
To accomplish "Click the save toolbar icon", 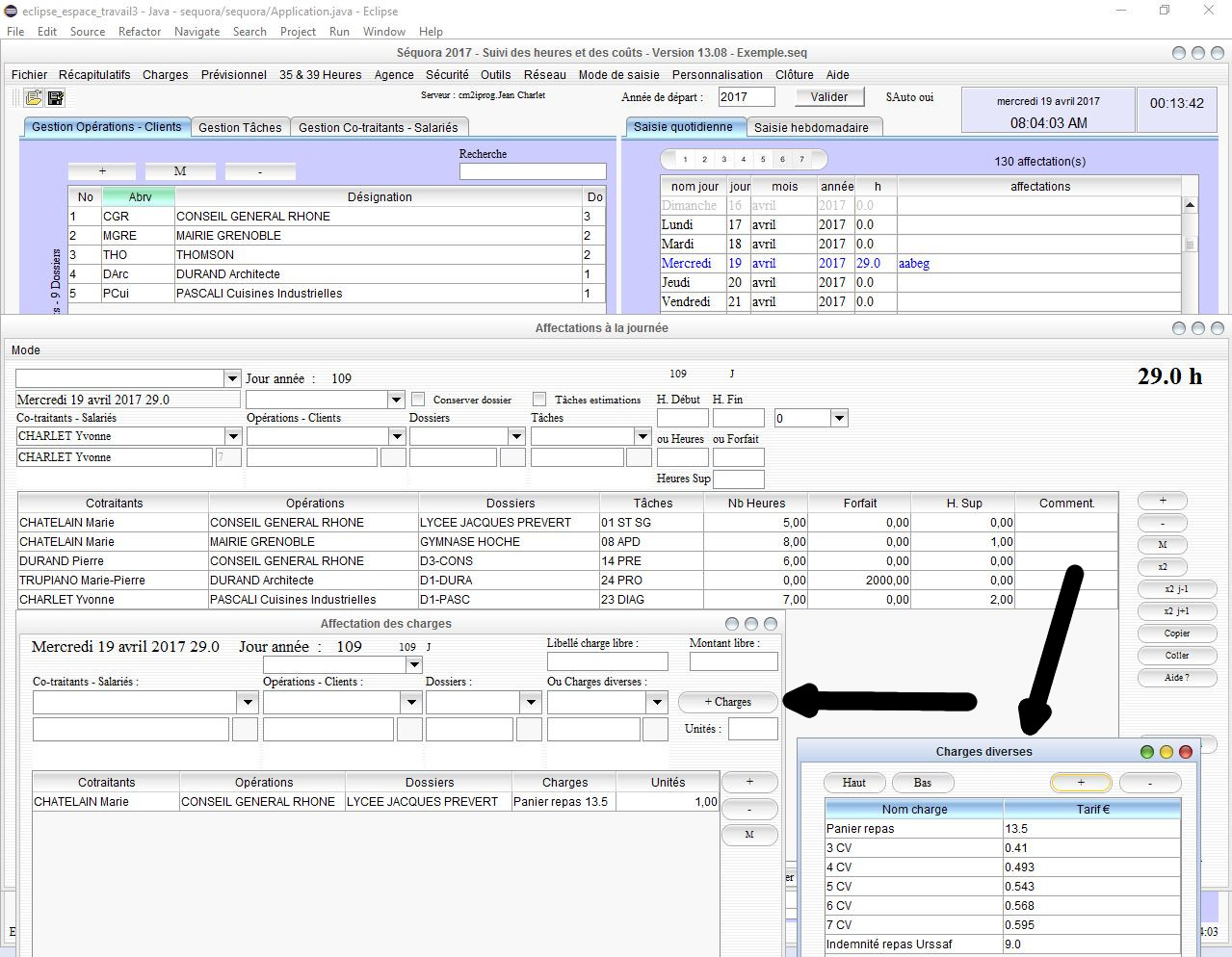I will [x=54, y=97].
